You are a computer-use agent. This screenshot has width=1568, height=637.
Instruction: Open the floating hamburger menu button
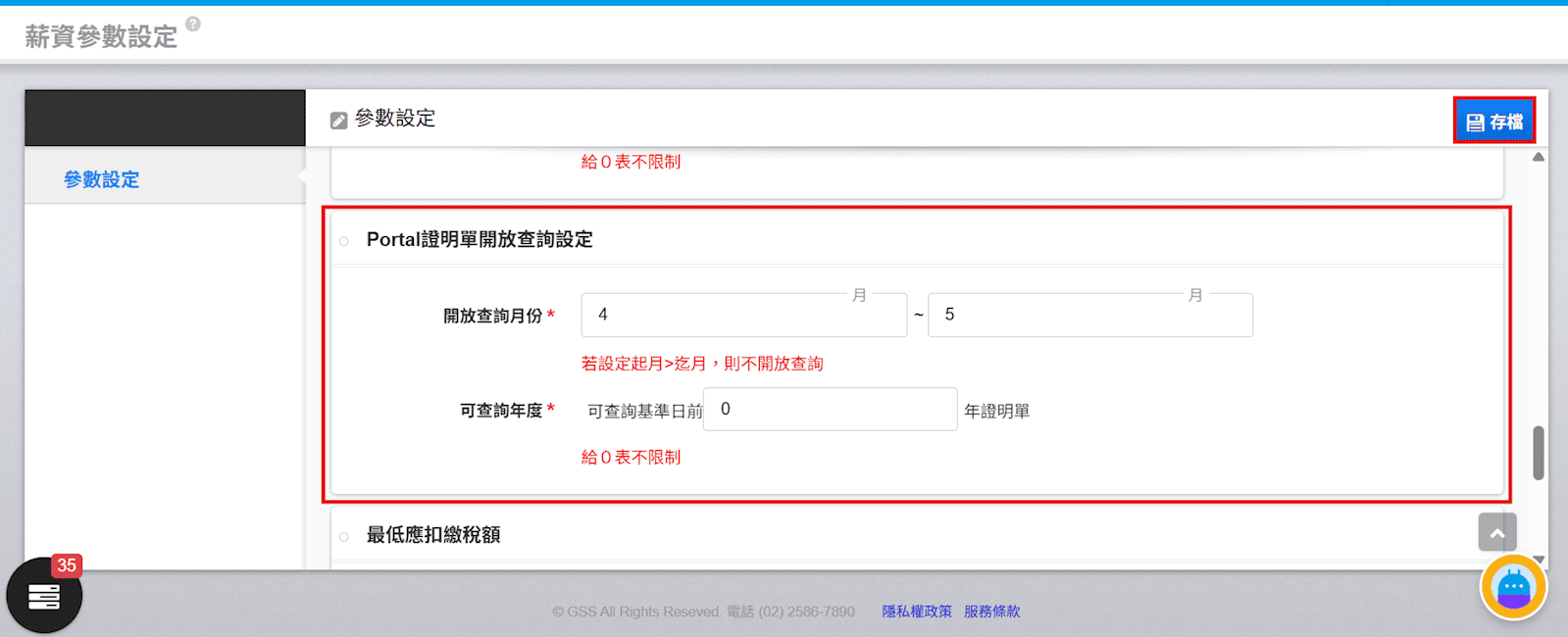[x=44, y=596]
